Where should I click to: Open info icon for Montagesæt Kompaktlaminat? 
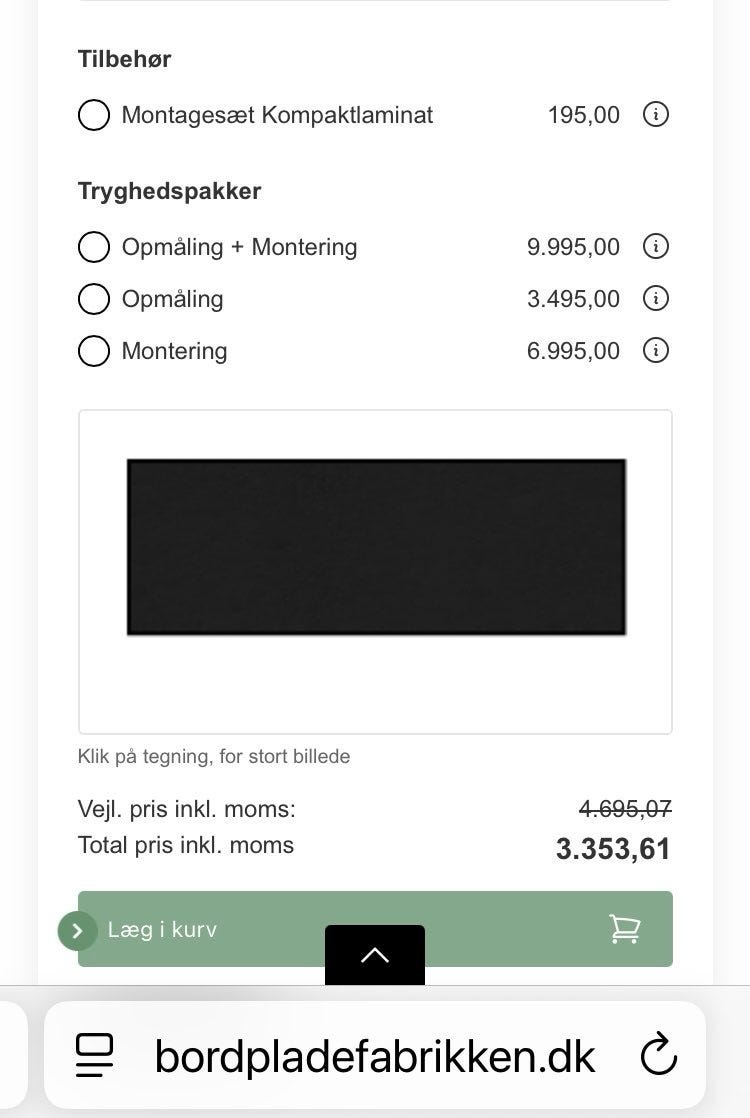[655, 115]
